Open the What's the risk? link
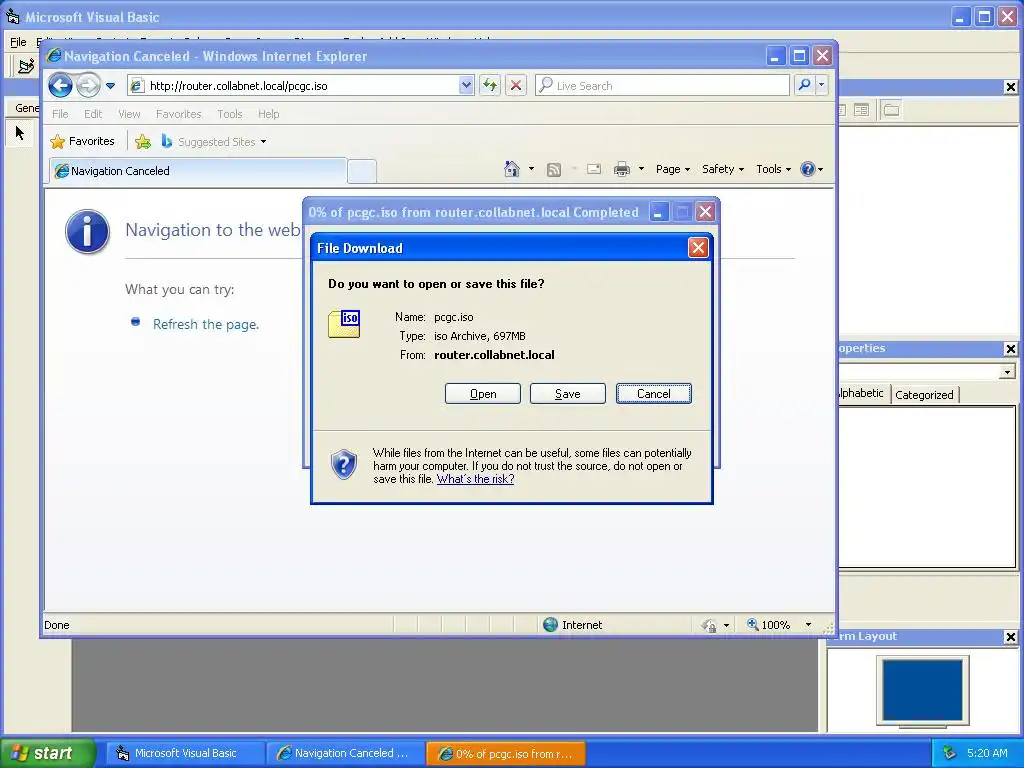The image size is (1024, 768). point(475,479)
